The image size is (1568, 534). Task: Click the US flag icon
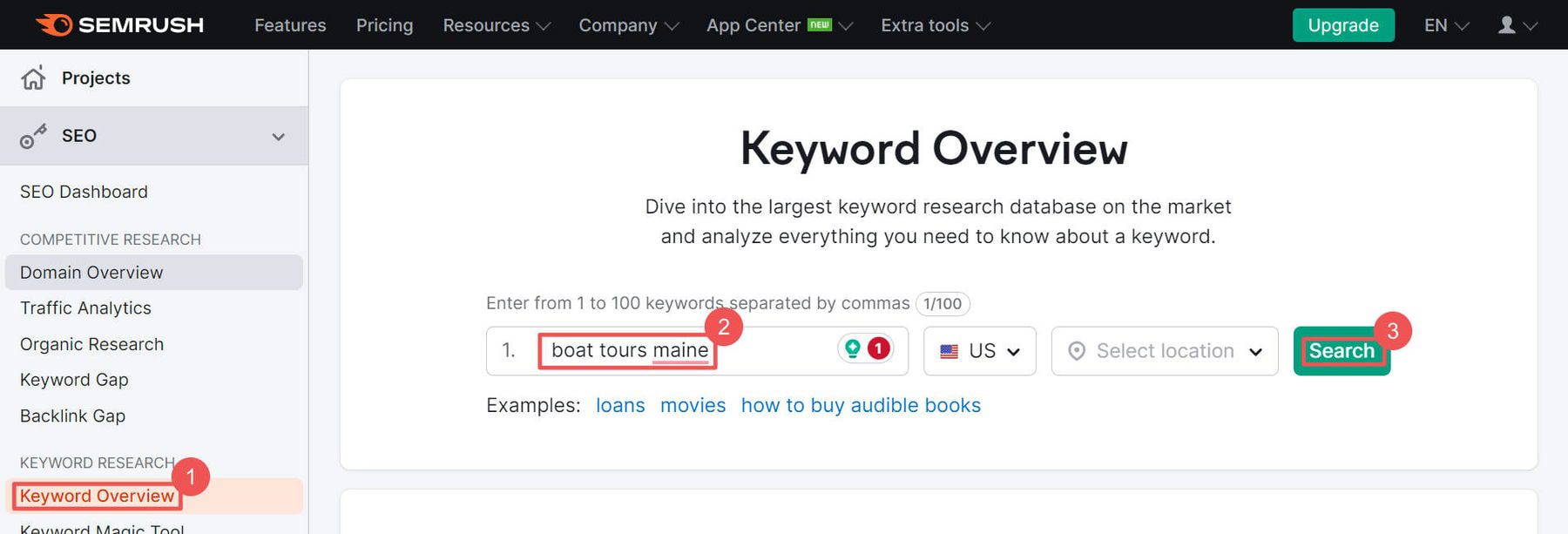pyautogui.click(x=950, y=351)
